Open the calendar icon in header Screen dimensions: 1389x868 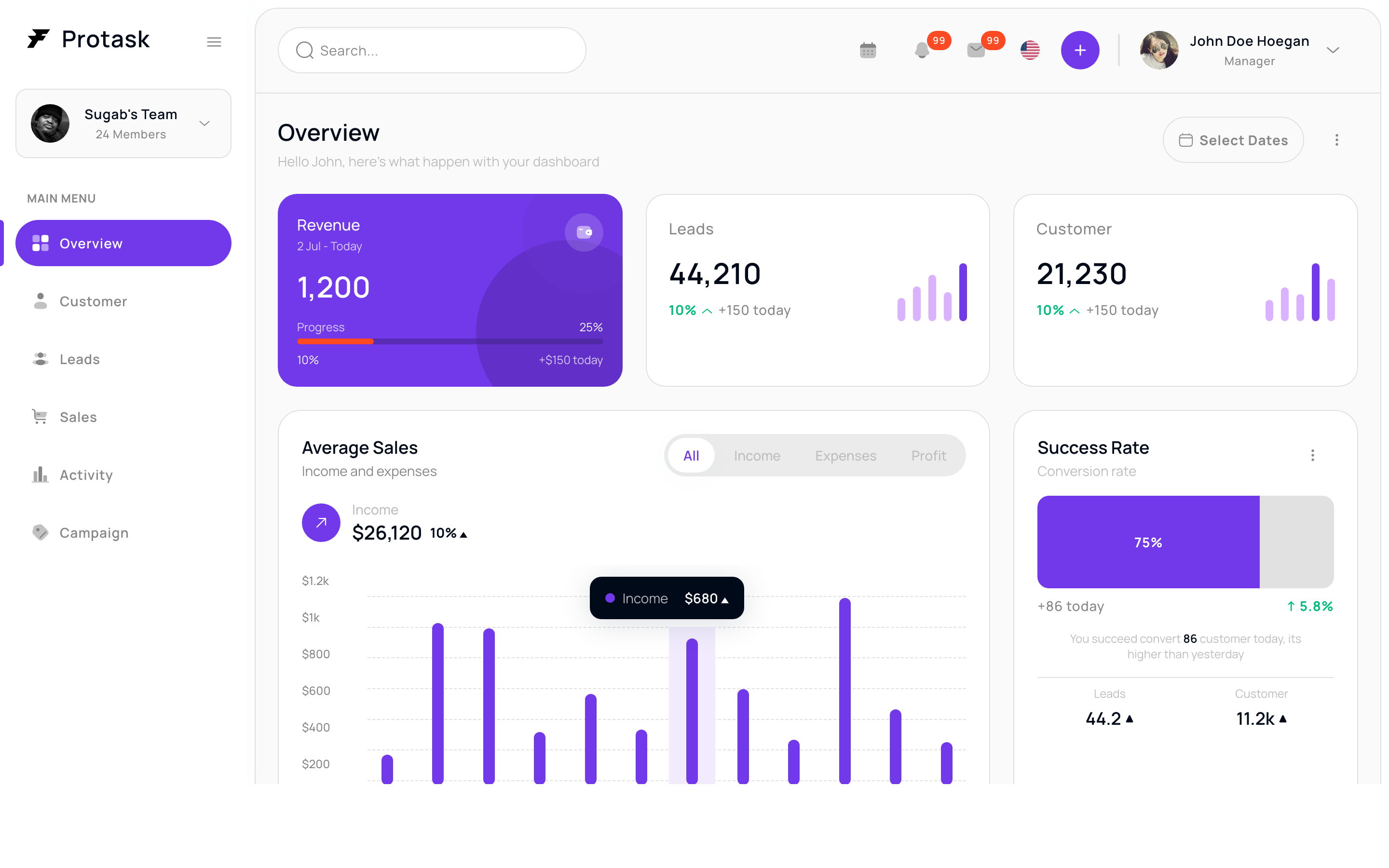(x=868, y=51)
